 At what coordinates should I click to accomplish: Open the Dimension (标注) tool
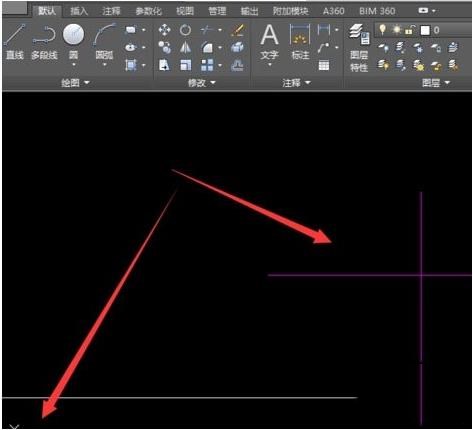pos(300,42)
